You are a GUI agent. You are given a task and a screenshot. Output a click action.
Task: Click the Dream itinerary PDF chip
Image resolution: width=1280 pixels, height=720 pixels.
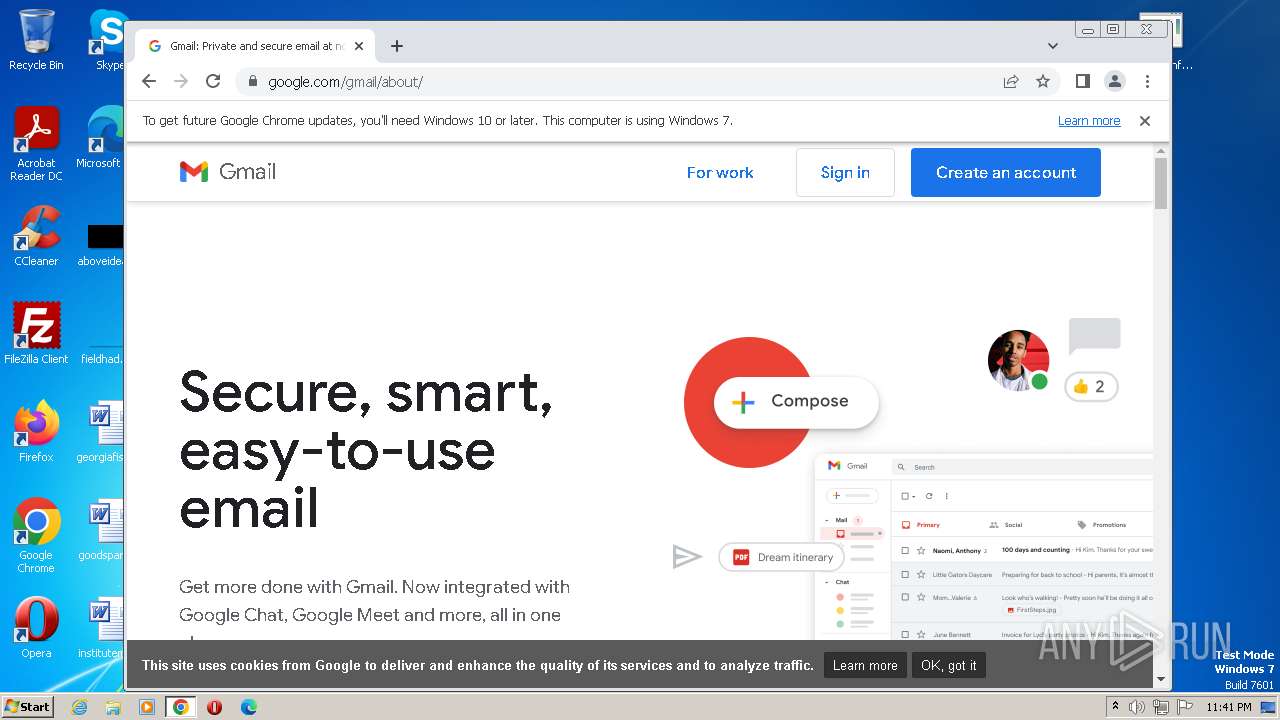click(x=783, y=557)
